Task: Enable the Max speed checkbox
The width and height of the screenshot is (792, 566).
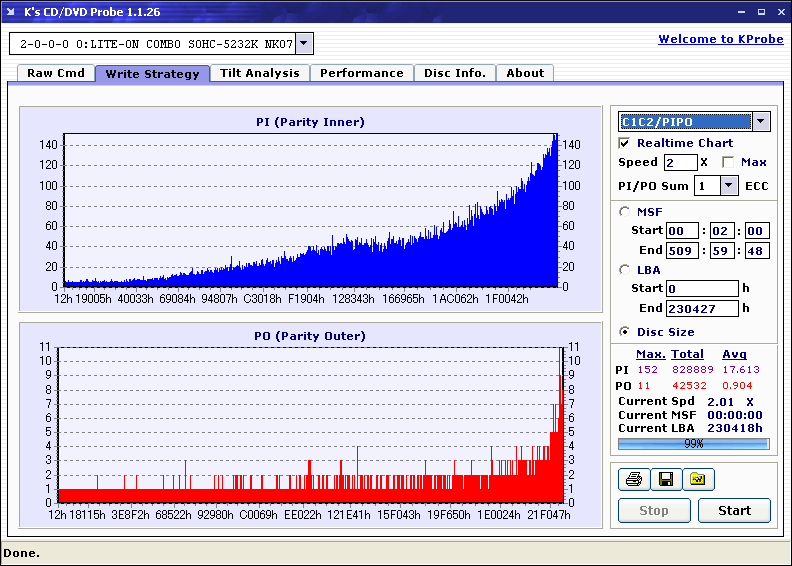Action: click(x=728, y=162)
